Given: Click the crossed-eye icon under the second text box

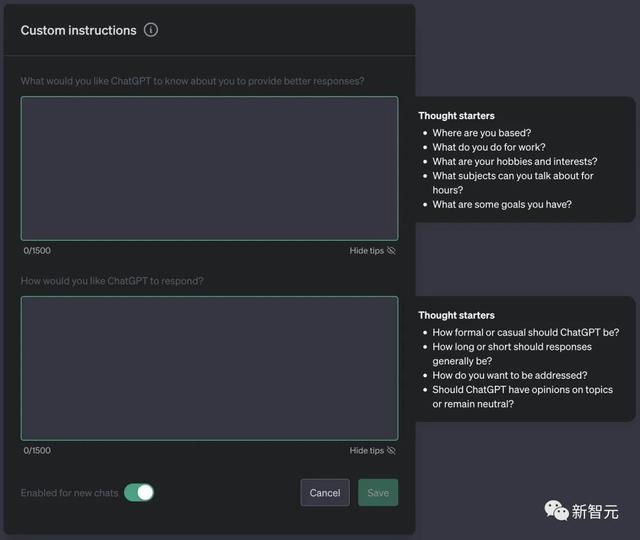Looking at the screenshot, I should tap(391, 451).
